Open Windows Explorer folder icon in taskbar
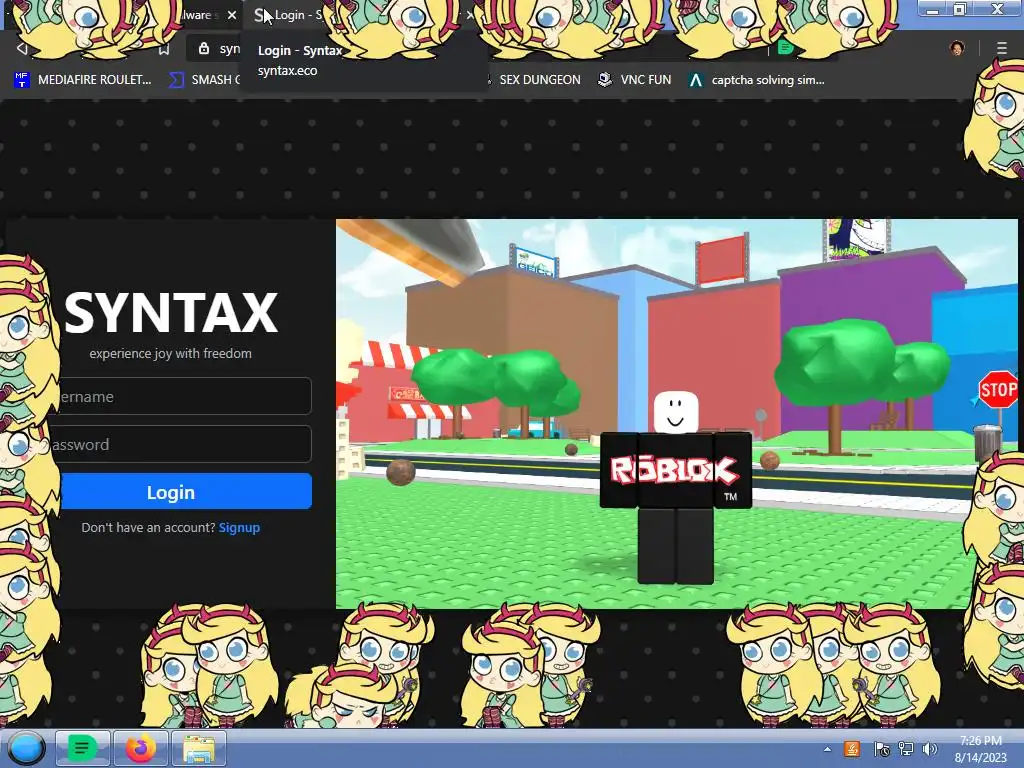The width and height of the screenshot is (1024, 768). pos(199,748)
